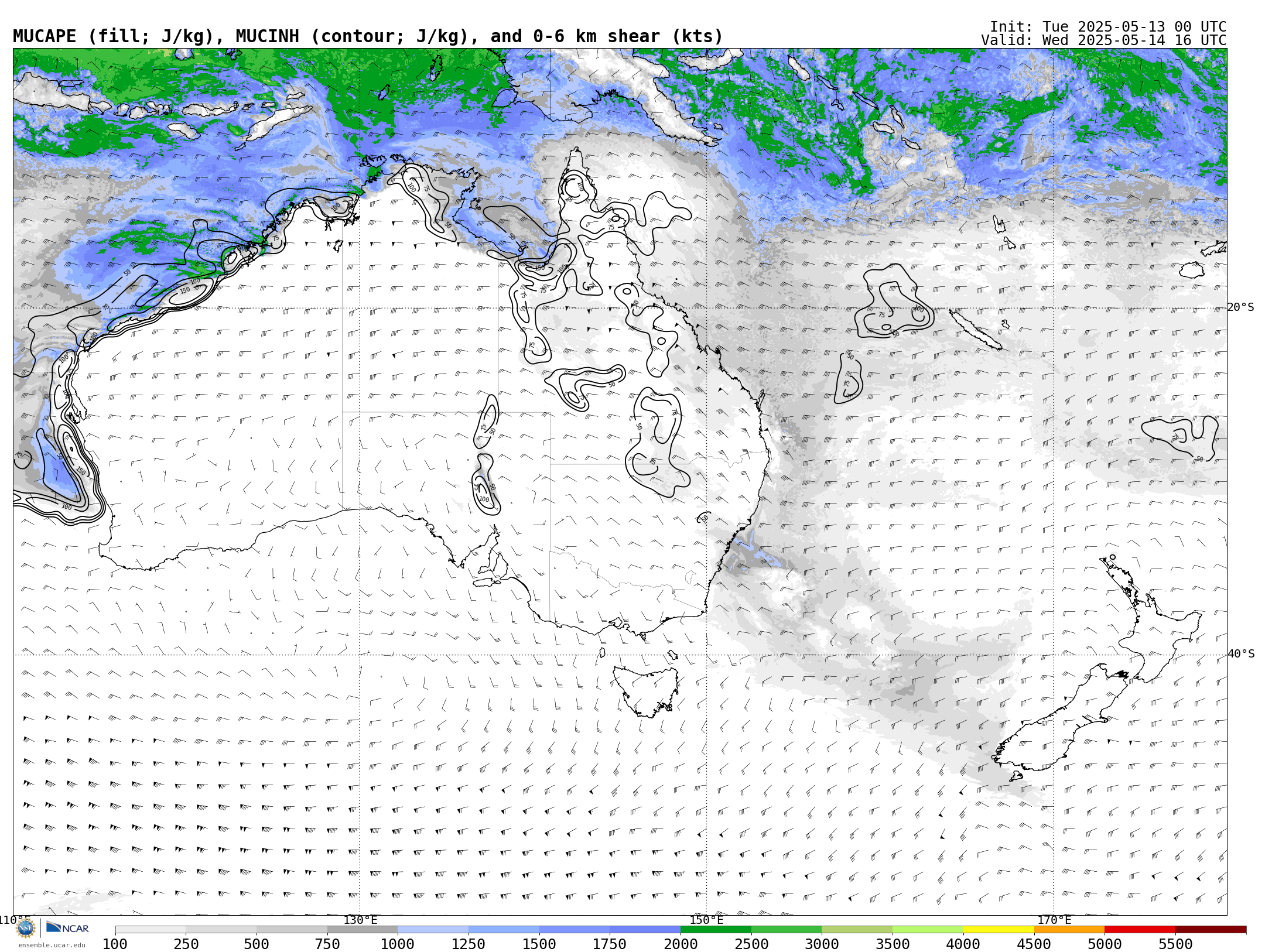Select the orange 4500–5000 colorbar swatch
Screen dimensions: 1265x952
[x=1069, y=930]
